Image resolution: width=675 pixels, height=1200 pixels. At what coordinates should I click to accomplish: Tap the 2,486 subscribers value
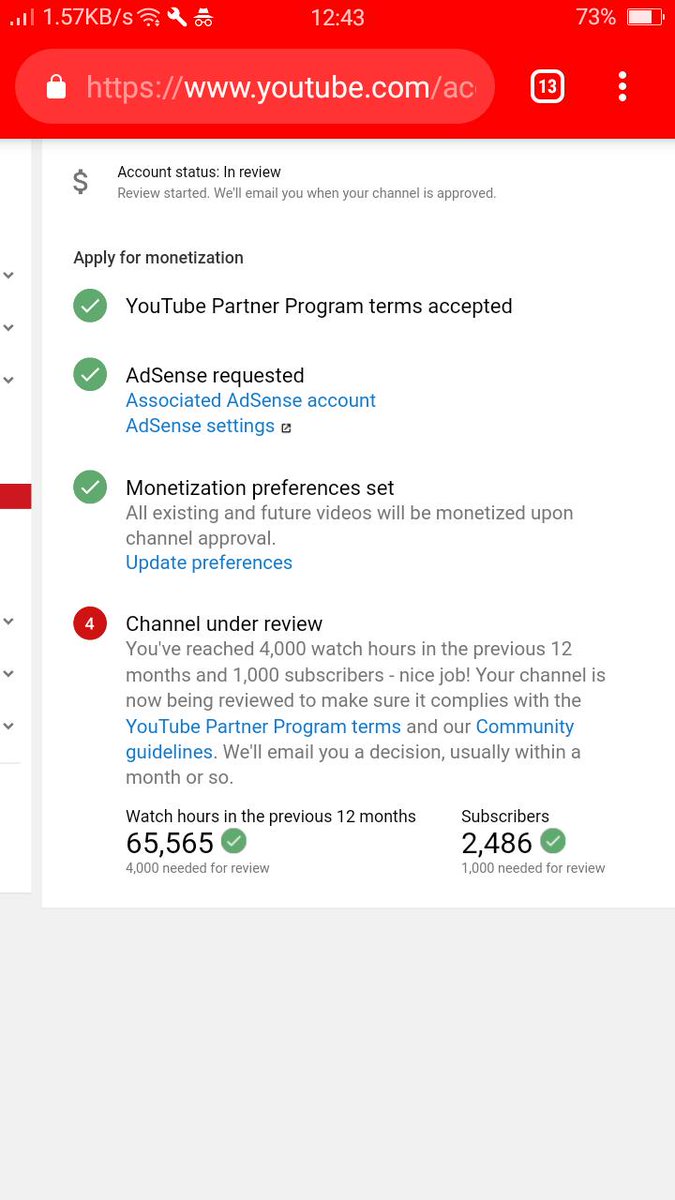[x=497, y=843]
